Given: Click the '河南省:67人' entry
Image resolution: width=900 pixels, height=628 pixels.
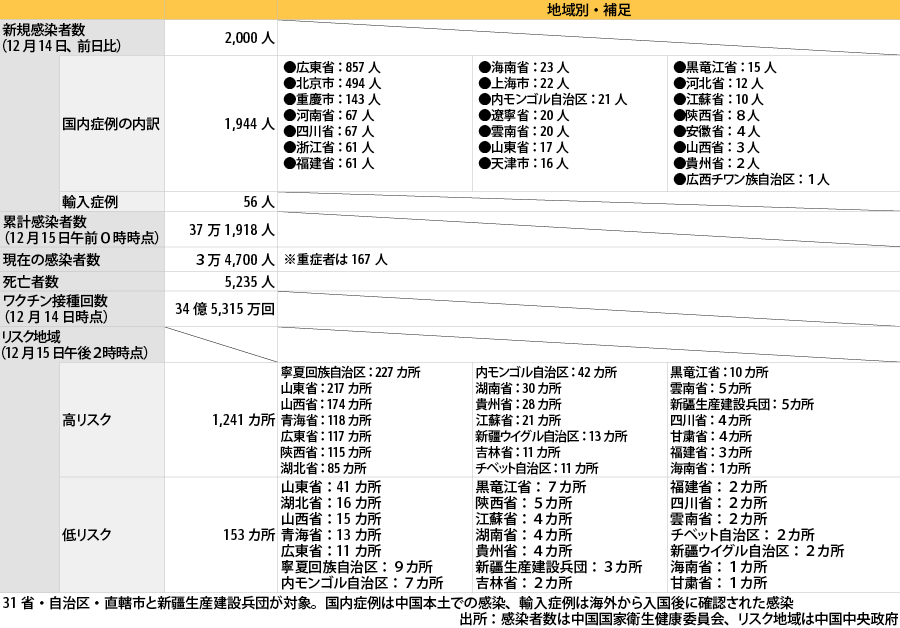Looking at the screenshot, I should 328,116.
